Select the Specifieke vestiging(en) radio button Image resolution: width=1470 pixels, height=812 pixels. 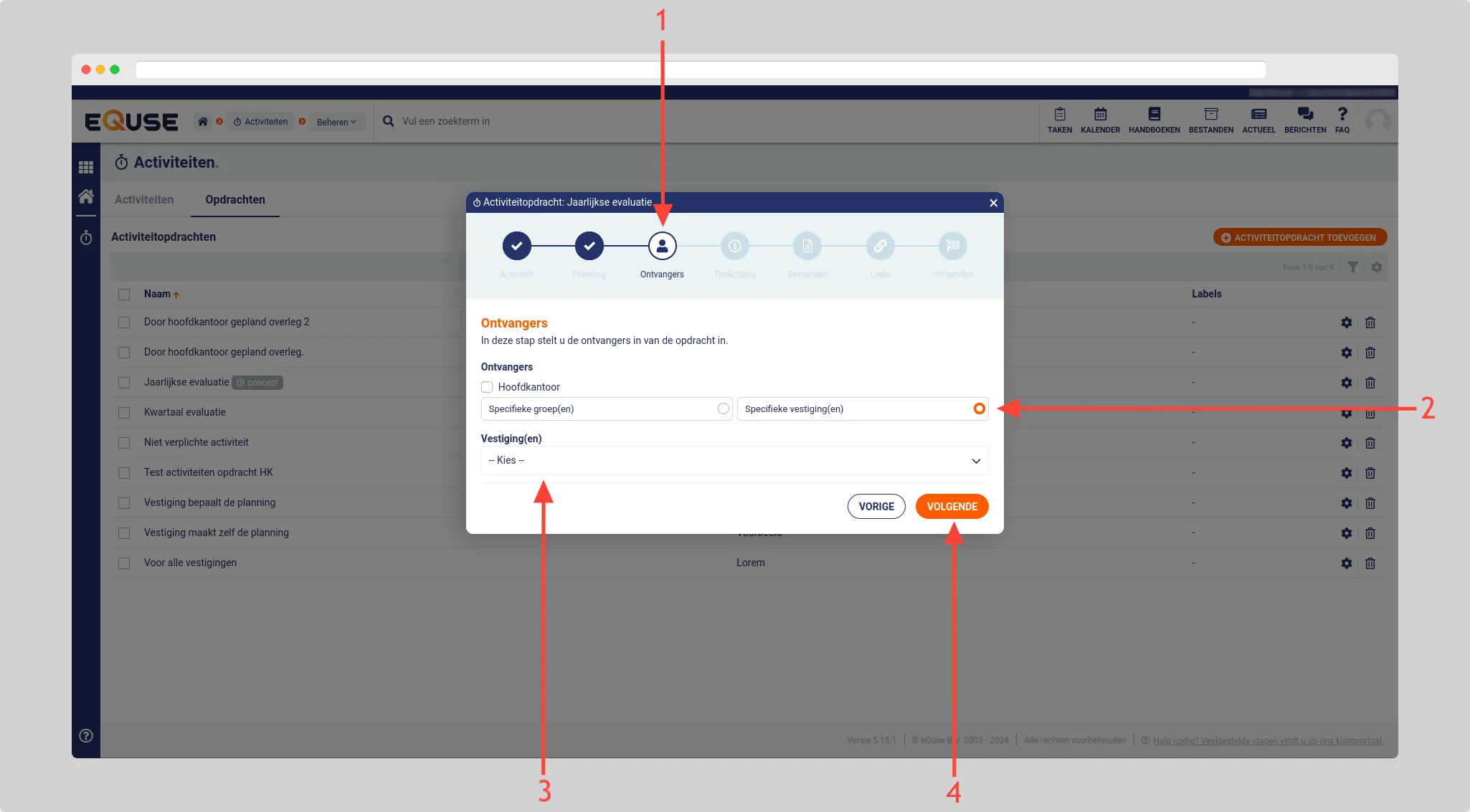coord(979,409)
